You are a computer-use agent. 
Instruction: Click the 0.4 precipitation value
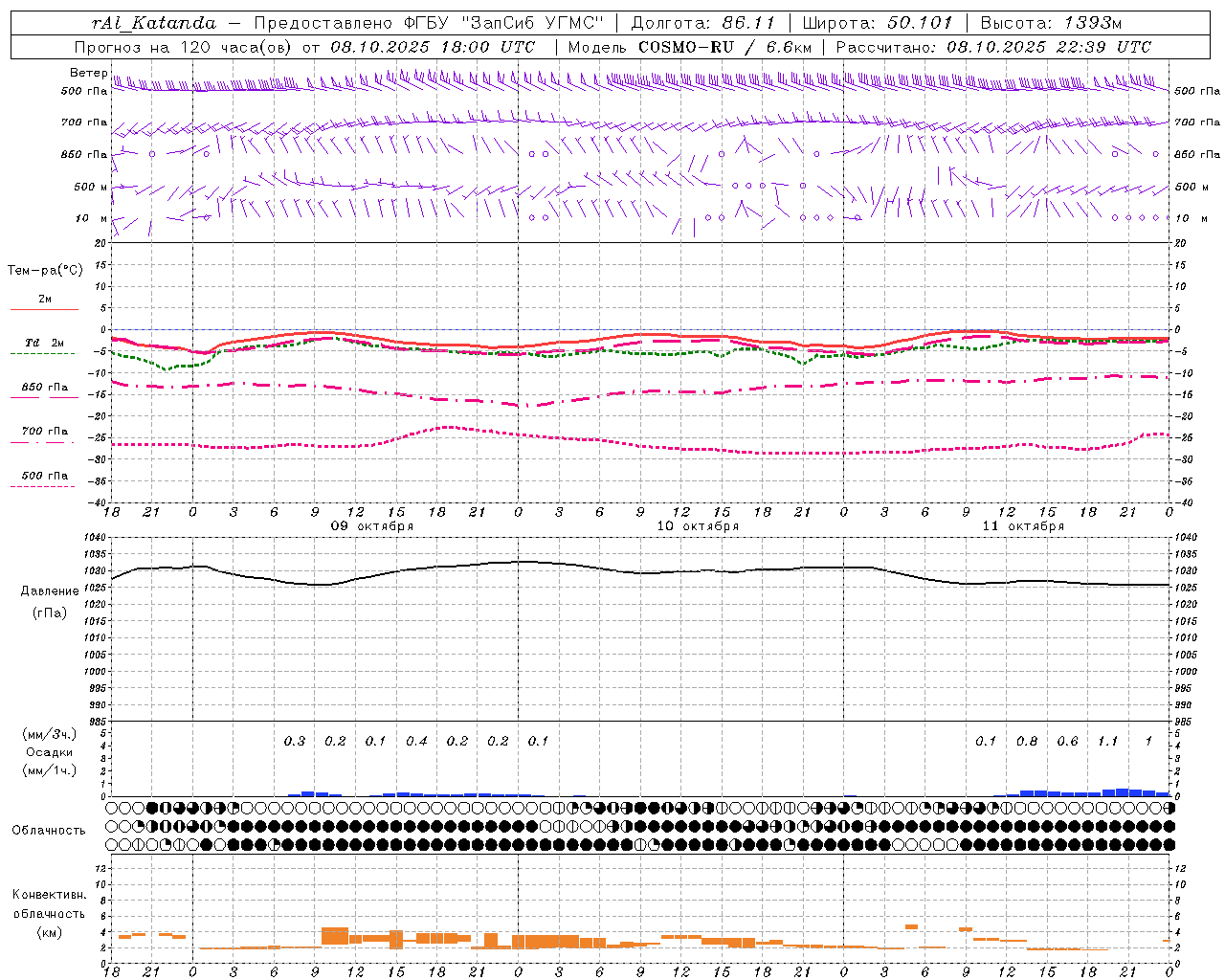416,741
